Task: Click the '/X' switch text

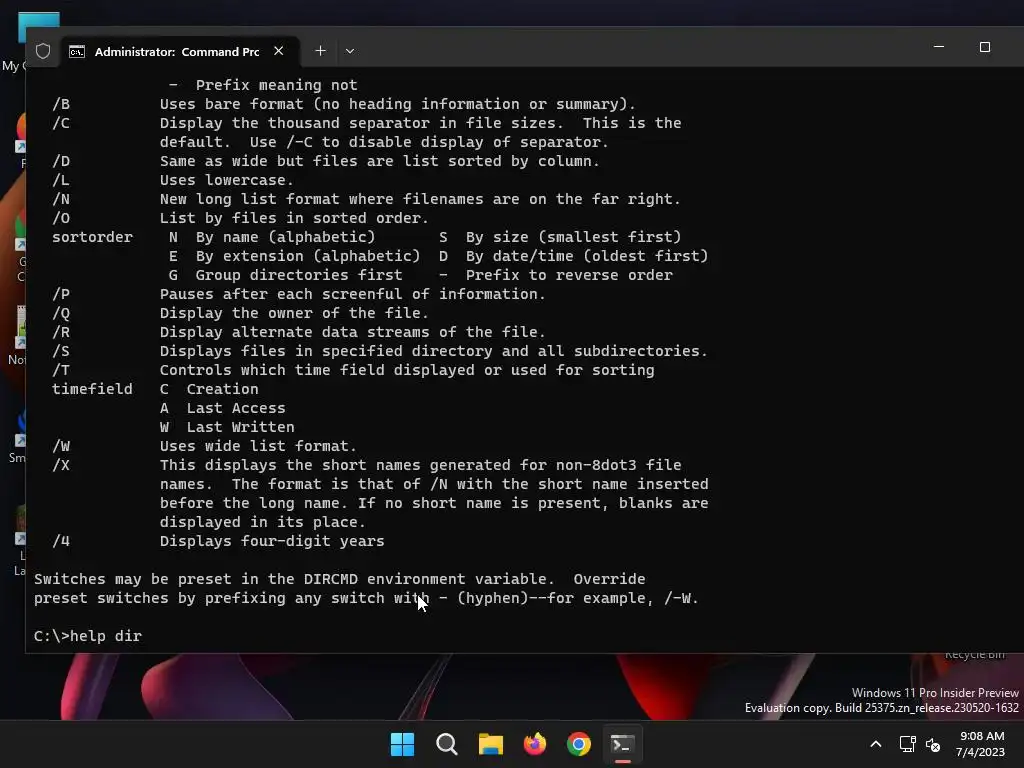Action: click(61, 465)
